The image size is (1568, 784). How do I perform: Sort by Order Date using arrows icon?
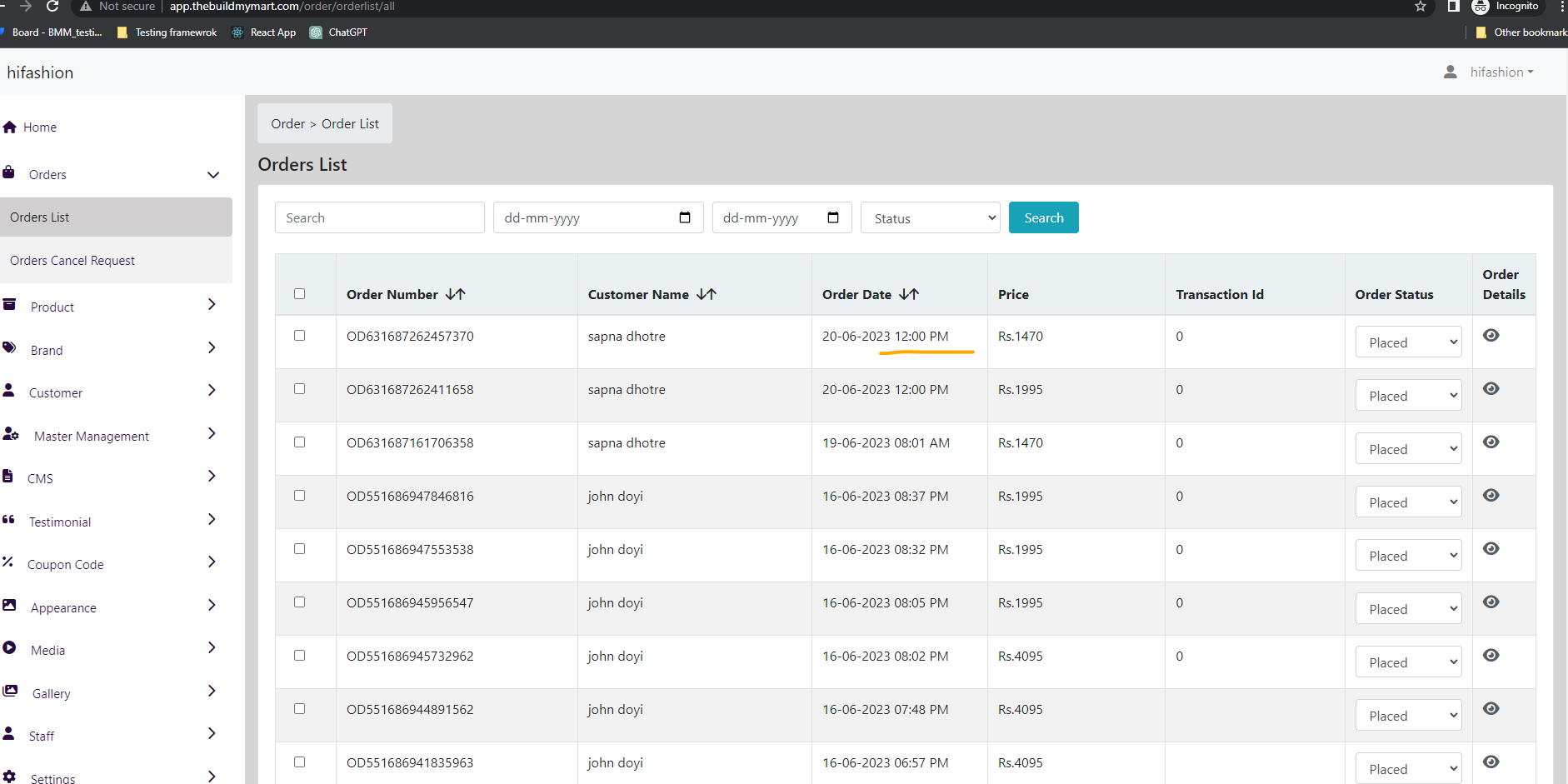click(909, 294)
